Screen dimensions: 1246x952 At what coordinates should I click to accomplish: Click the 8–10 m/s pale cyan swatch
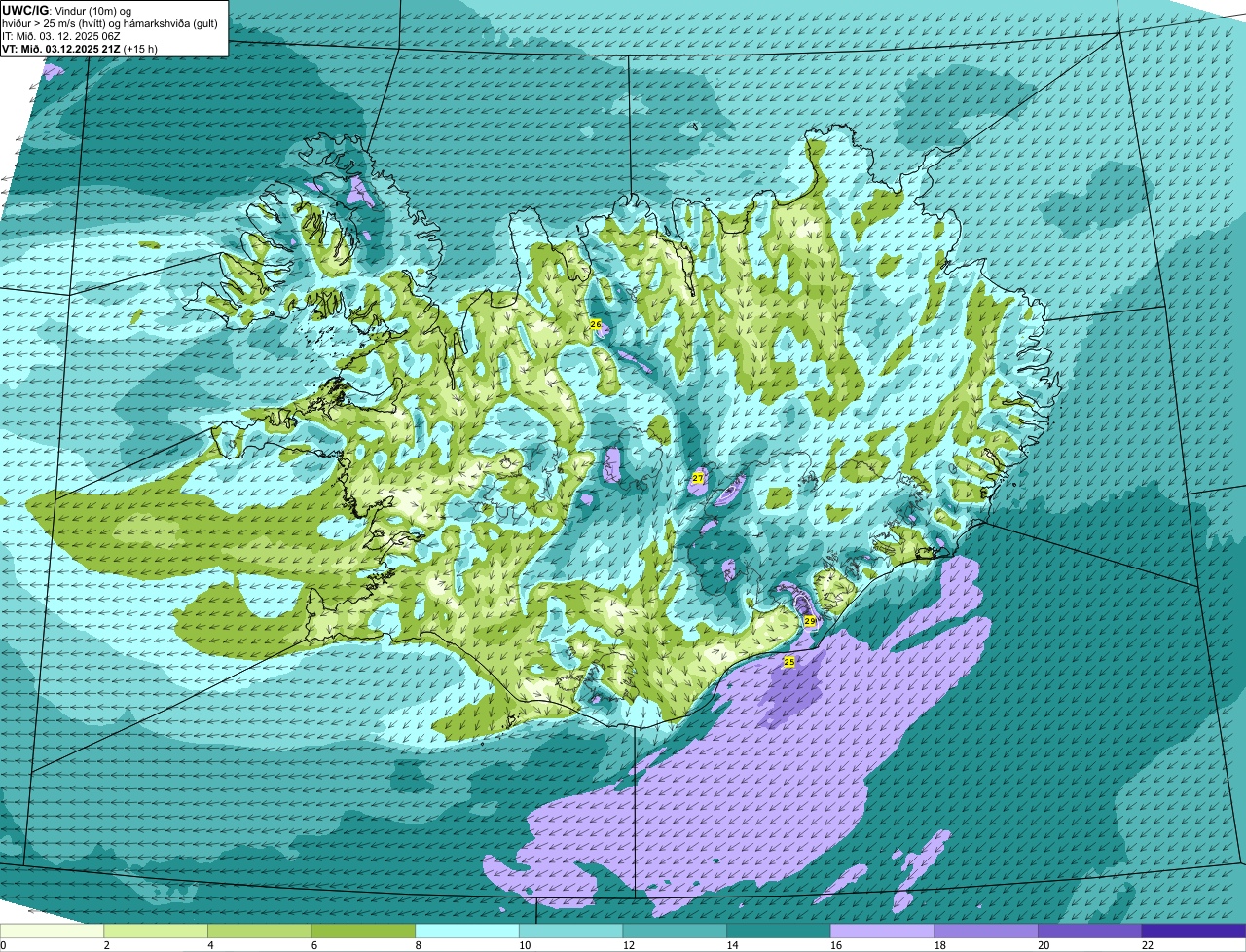(x=467, y=932)
